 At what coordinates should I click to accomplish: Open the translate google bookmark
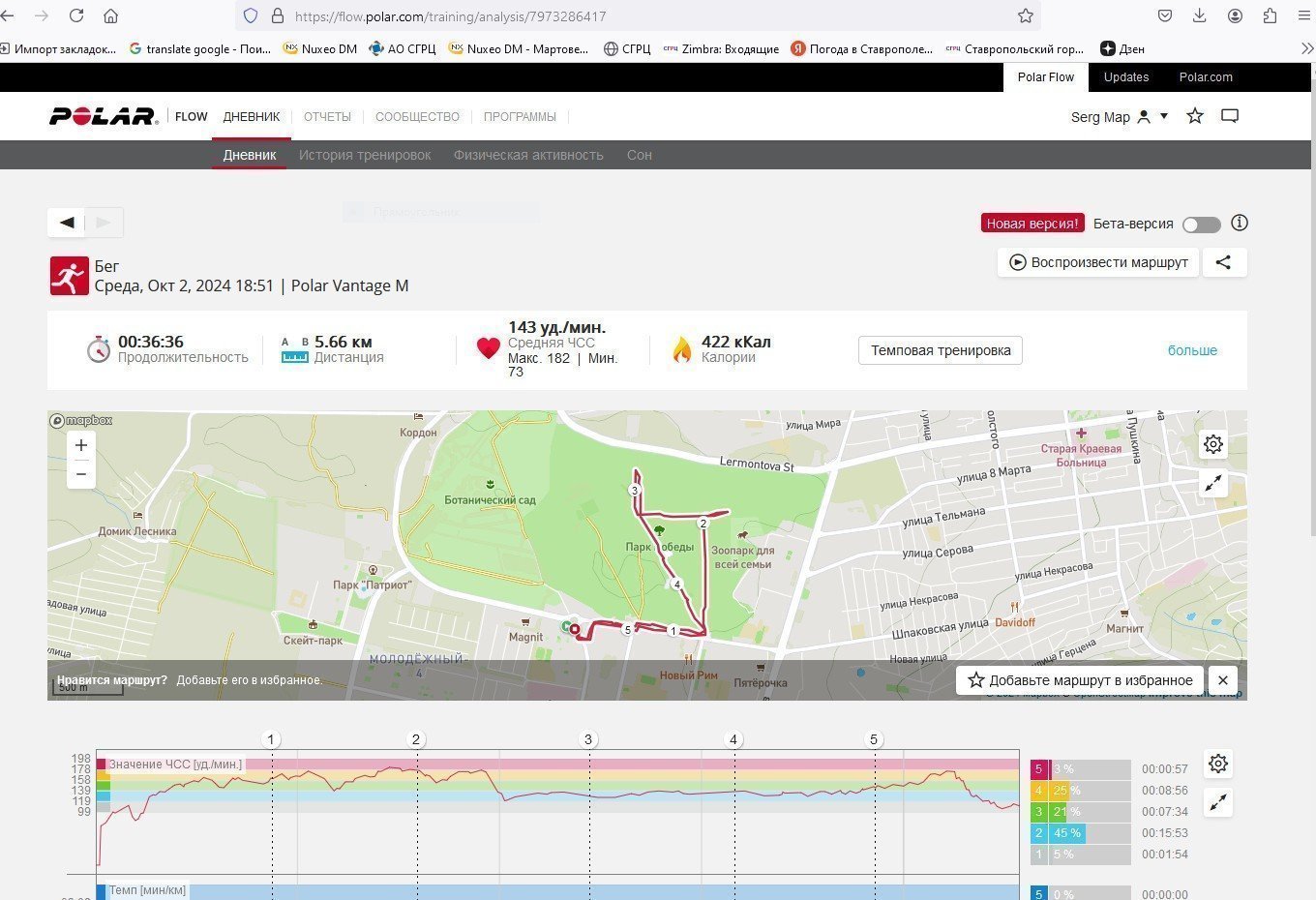point(200,48)
